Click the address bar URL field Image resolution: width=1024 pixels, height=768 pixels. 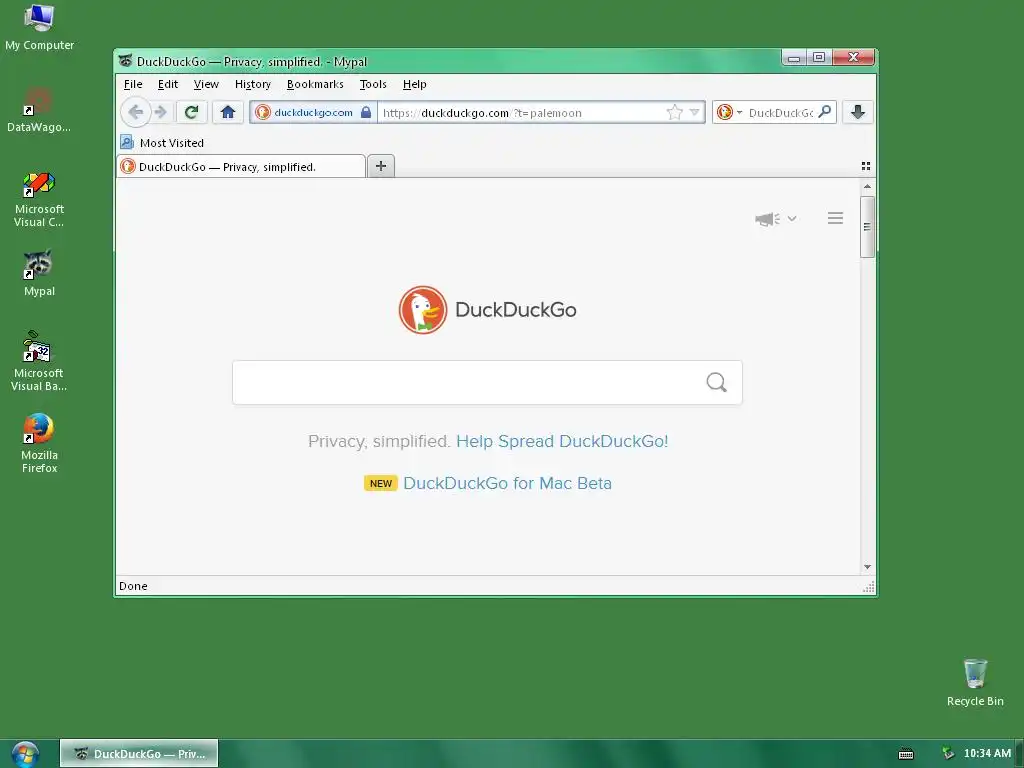[x=522, y=112]
